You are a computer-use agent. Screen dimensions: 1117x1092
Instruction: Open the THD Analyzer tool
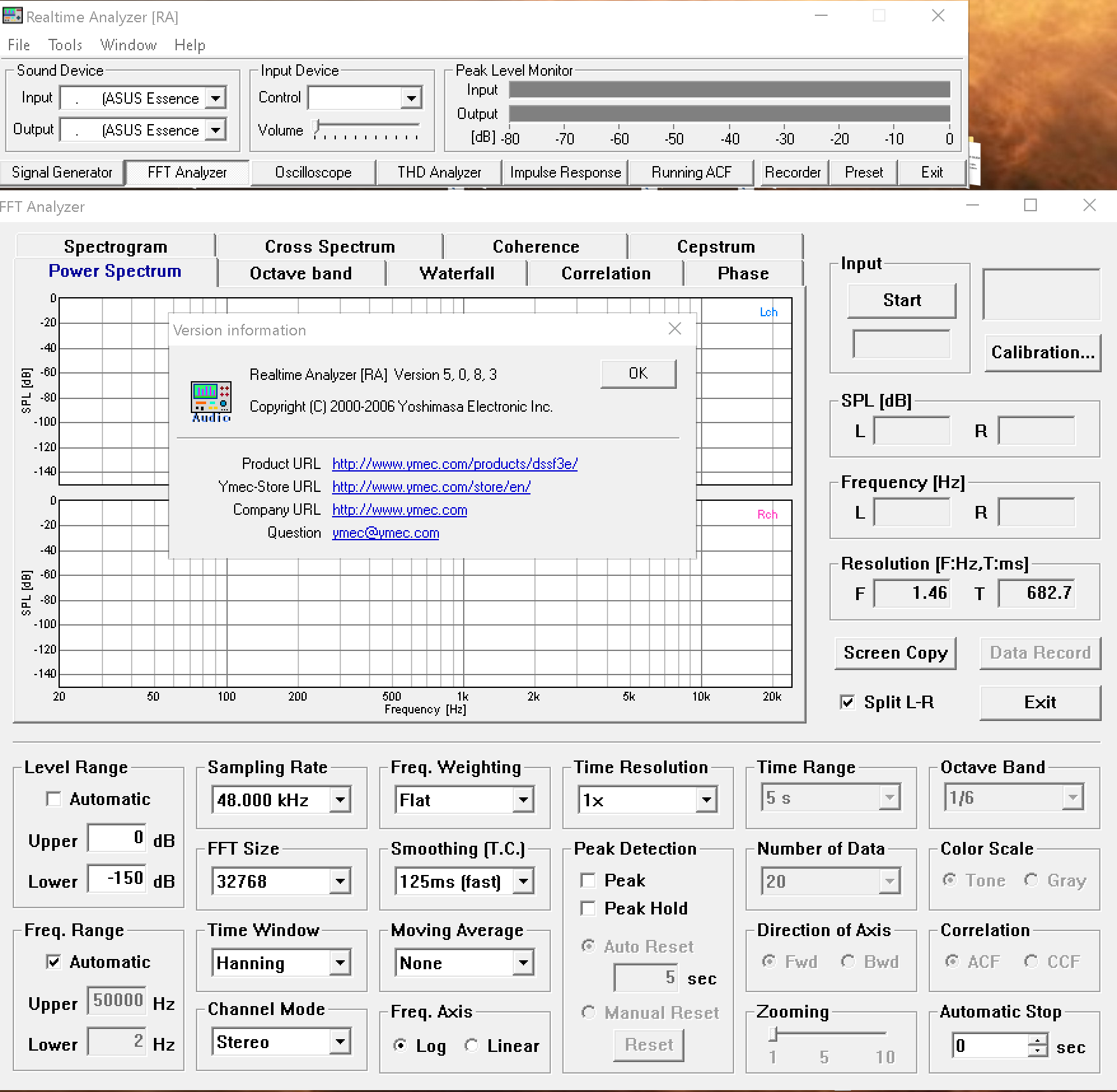pyautogui.click(x=439, y=172)
